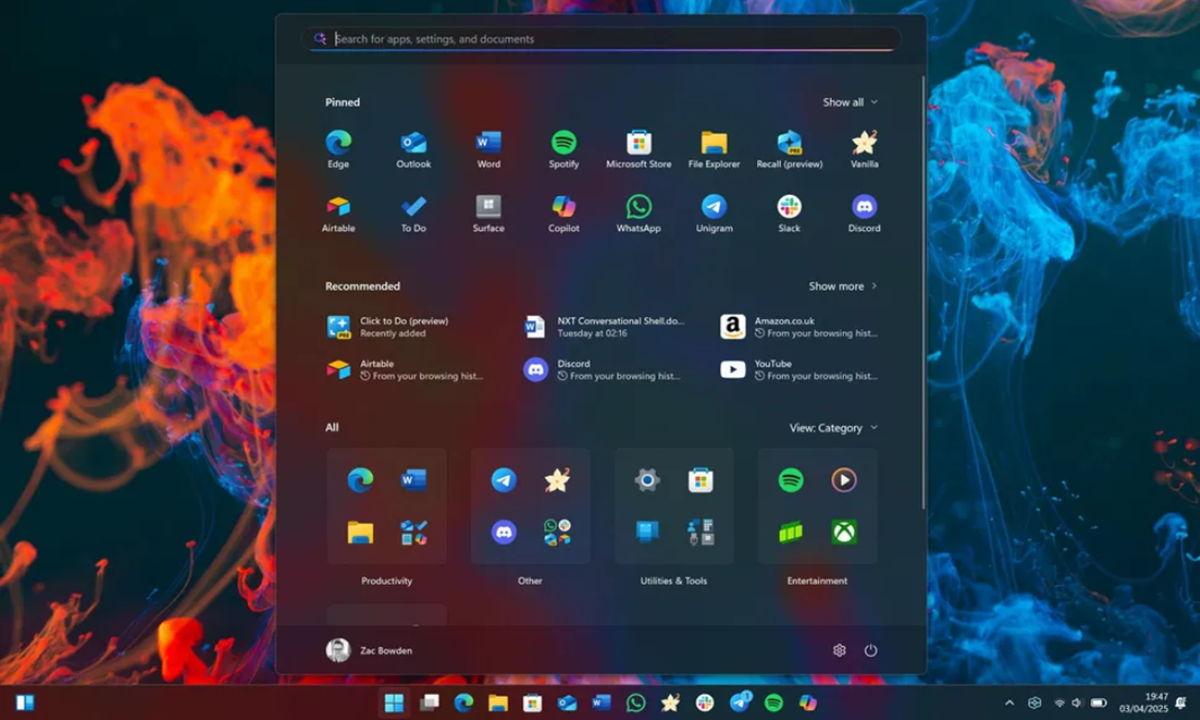1200x720 pixels.
Task: Start WhatsApp from pinned apps
Action: [638, 205]
